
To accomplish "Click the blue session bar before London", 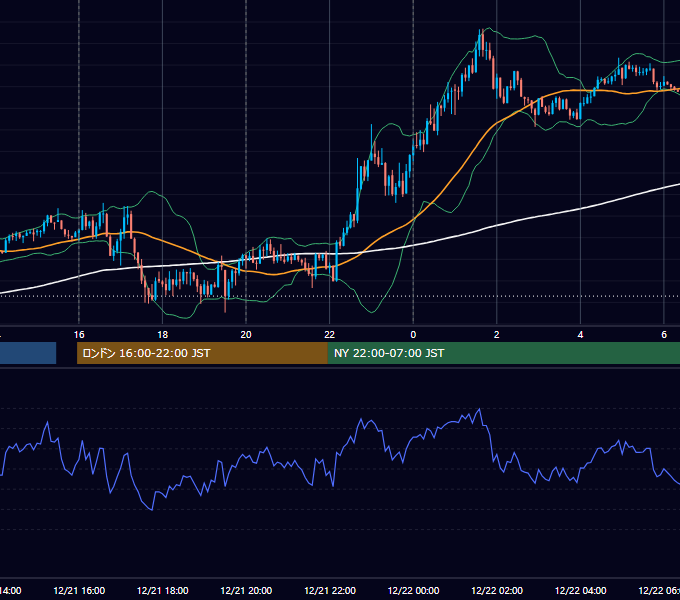I will (28, 353).
